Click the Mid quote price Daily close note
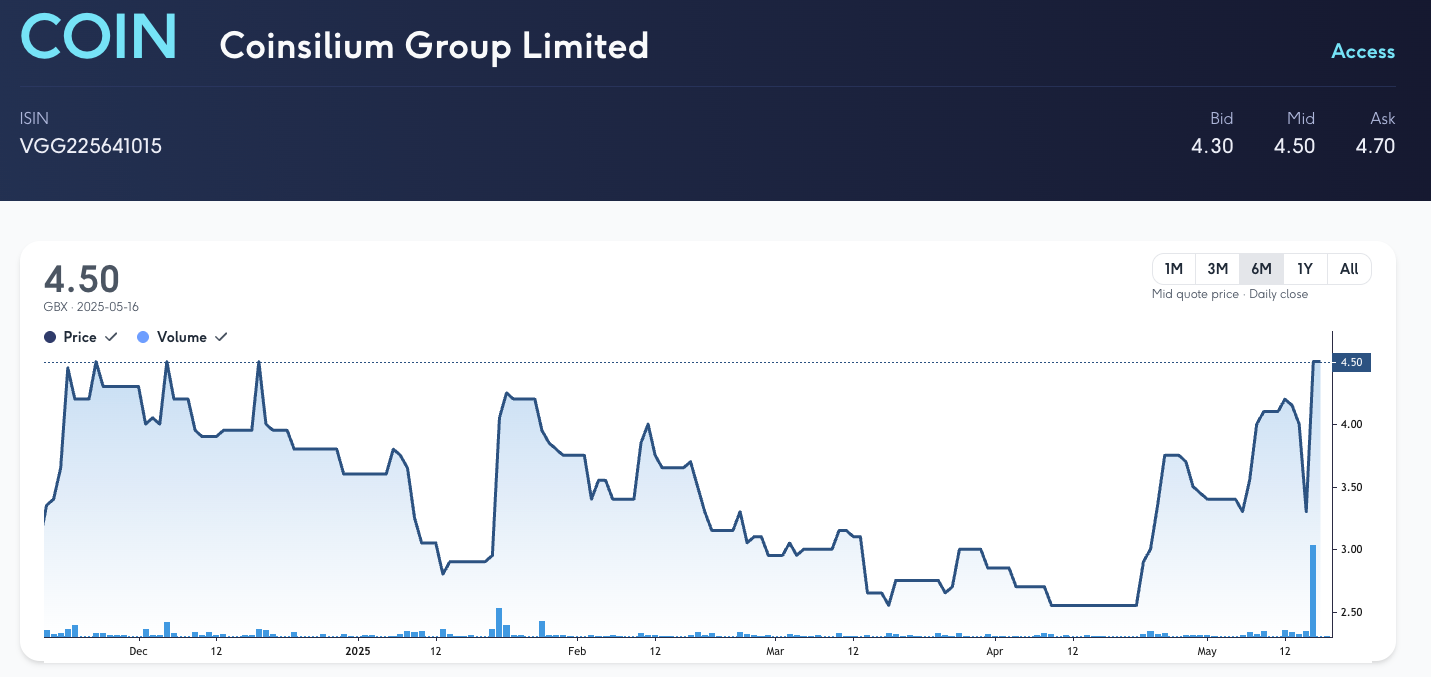 point(1230,294)
